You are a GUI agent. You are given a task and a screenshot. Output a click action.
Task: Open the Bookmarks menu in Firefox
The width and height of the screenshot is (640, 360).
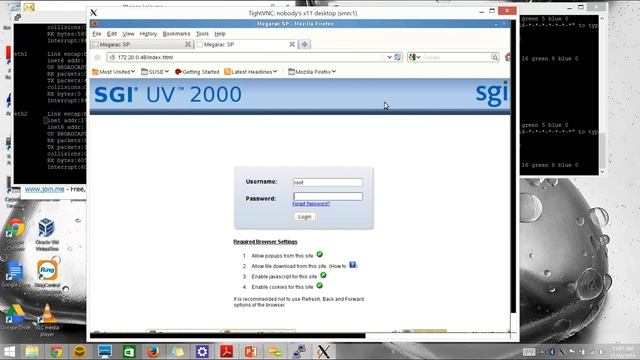(x=176, y=34)
